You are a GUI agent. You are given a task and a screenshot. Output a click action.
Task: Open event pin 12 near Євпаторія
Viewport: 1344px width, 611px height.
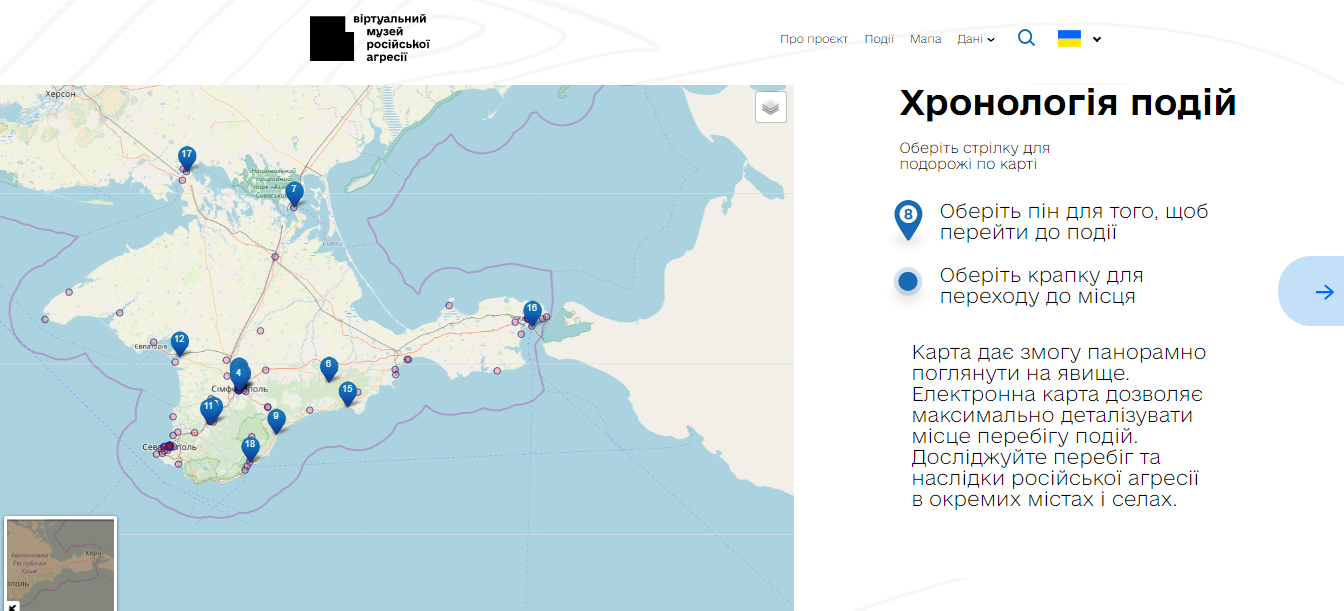click(179, 342)
